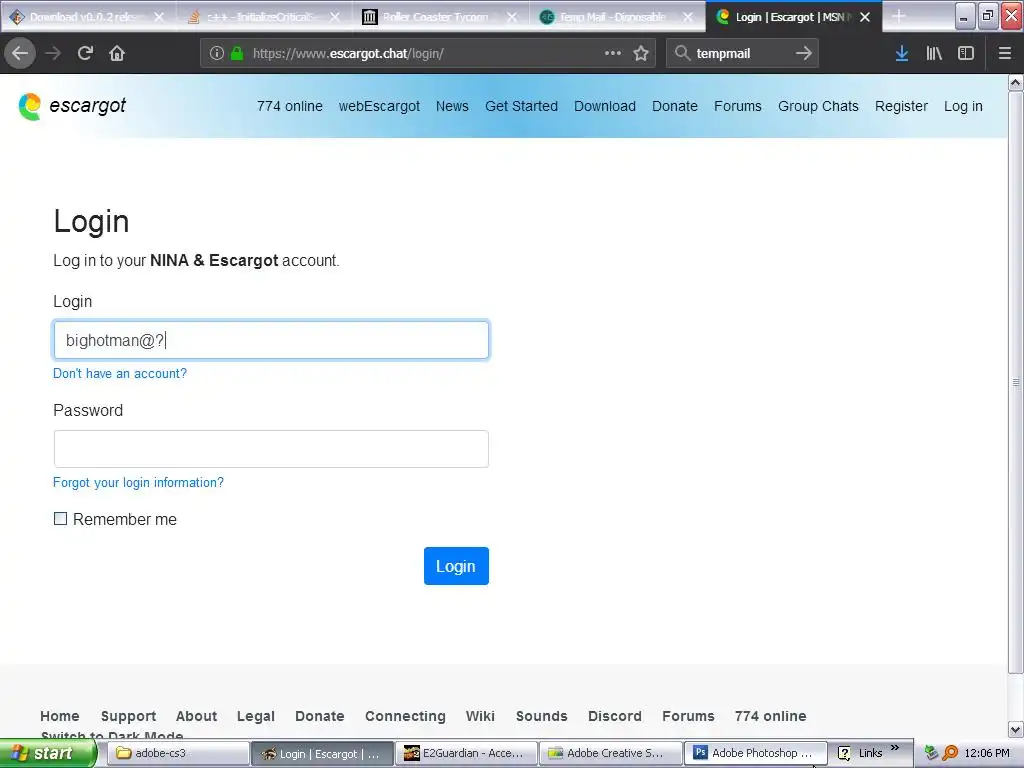Switch to c++ InitializeCriticalSection tab

pos(258,17)
